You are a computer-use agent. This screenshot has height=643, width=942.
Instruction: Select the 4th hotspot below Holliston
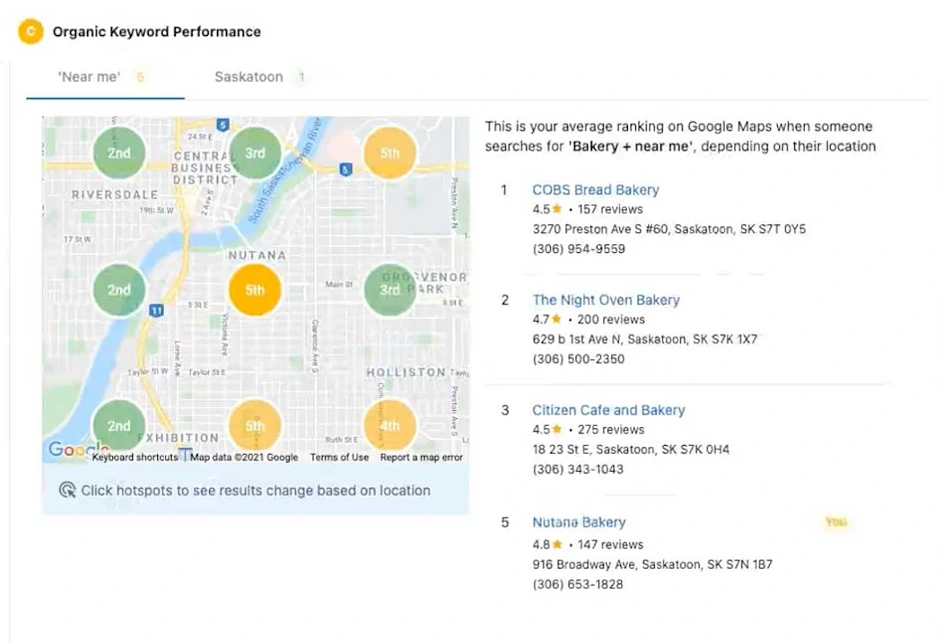pyautogui.click(x=390, y=425)
